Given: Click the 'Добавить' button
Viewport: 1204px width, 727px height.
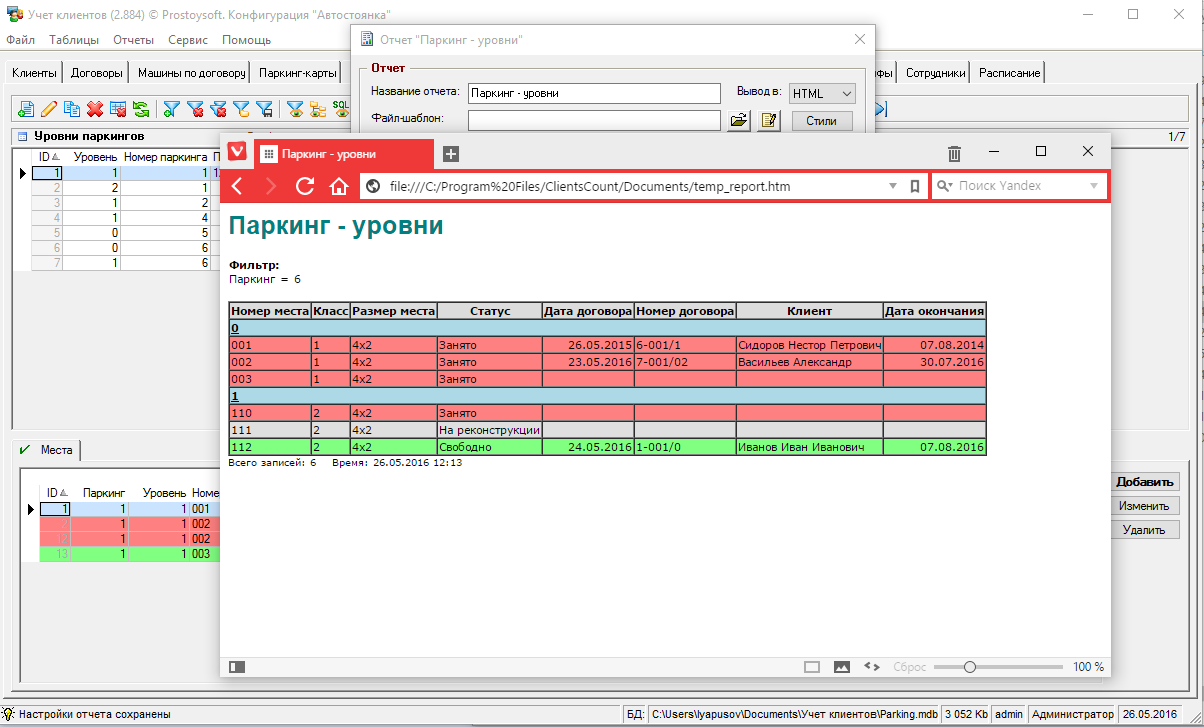Looking at the screenshot, I should (1145, 482).
